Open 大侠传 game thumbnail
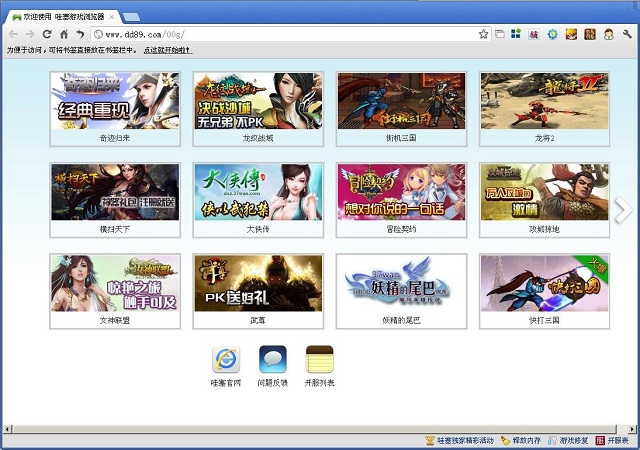The height and width of the screenshot is (450, 640). (259, 192)
